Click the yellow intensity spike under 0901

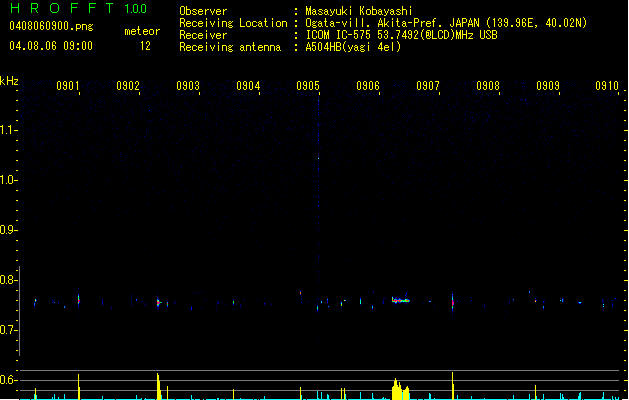[79, 387]
